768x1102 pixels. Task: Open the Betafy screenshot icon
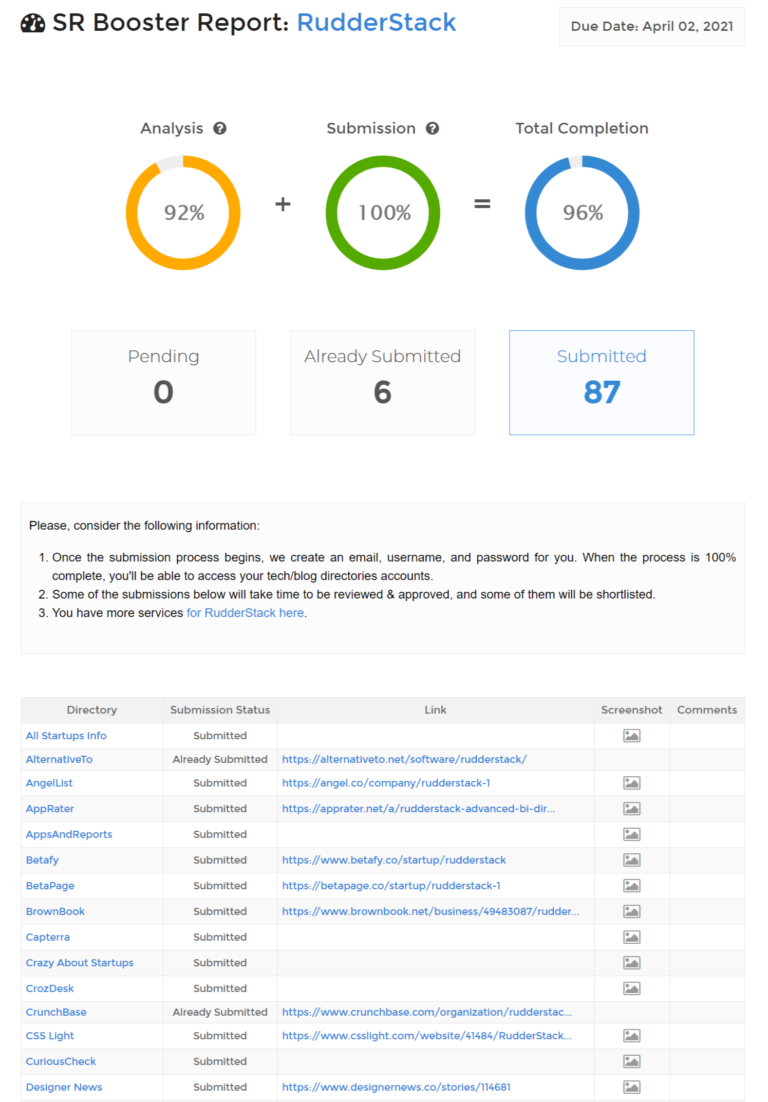click(632, 860)
